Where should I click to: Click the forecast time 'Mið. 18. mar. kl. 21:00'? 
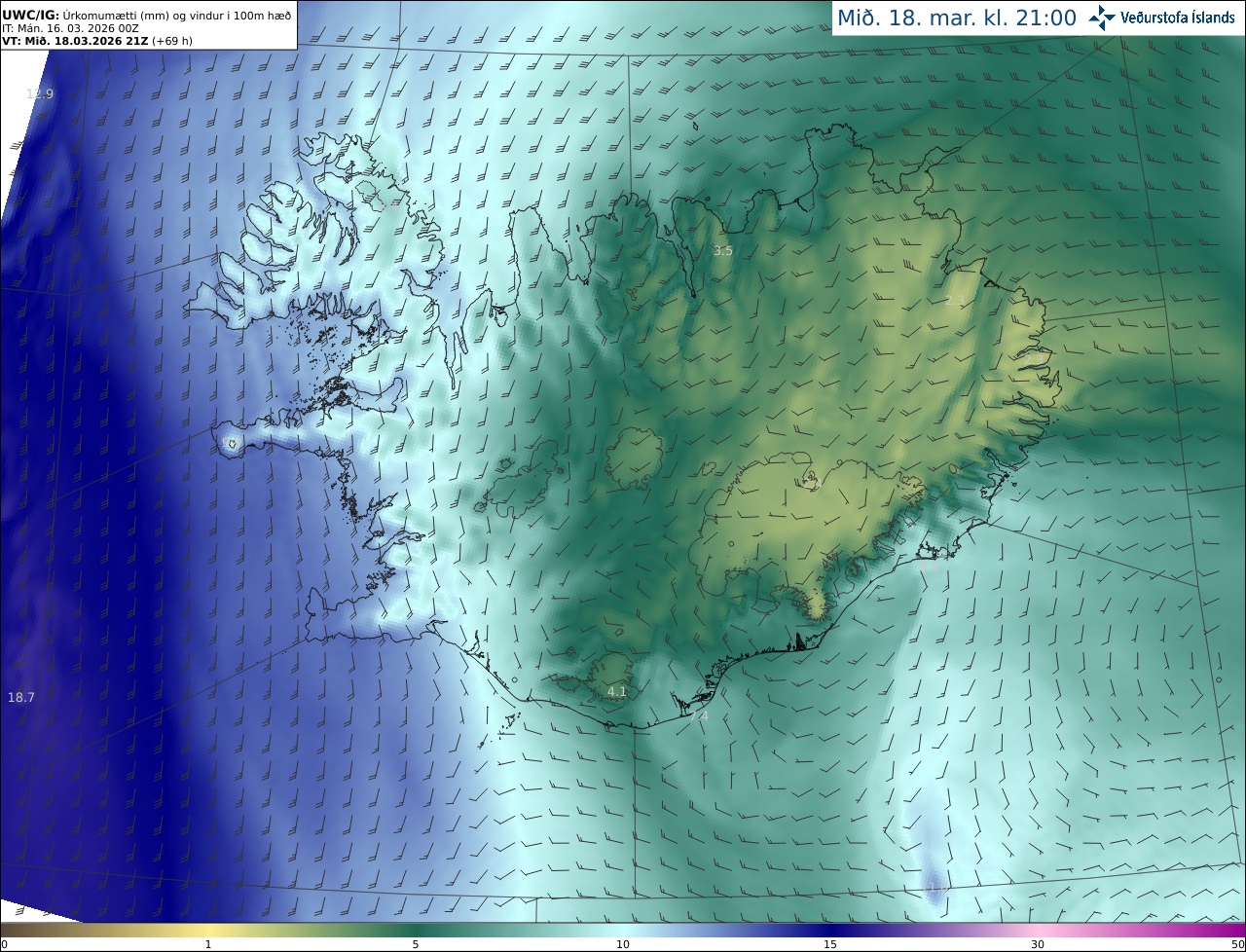pyautogui.click(x=957, y=18)
